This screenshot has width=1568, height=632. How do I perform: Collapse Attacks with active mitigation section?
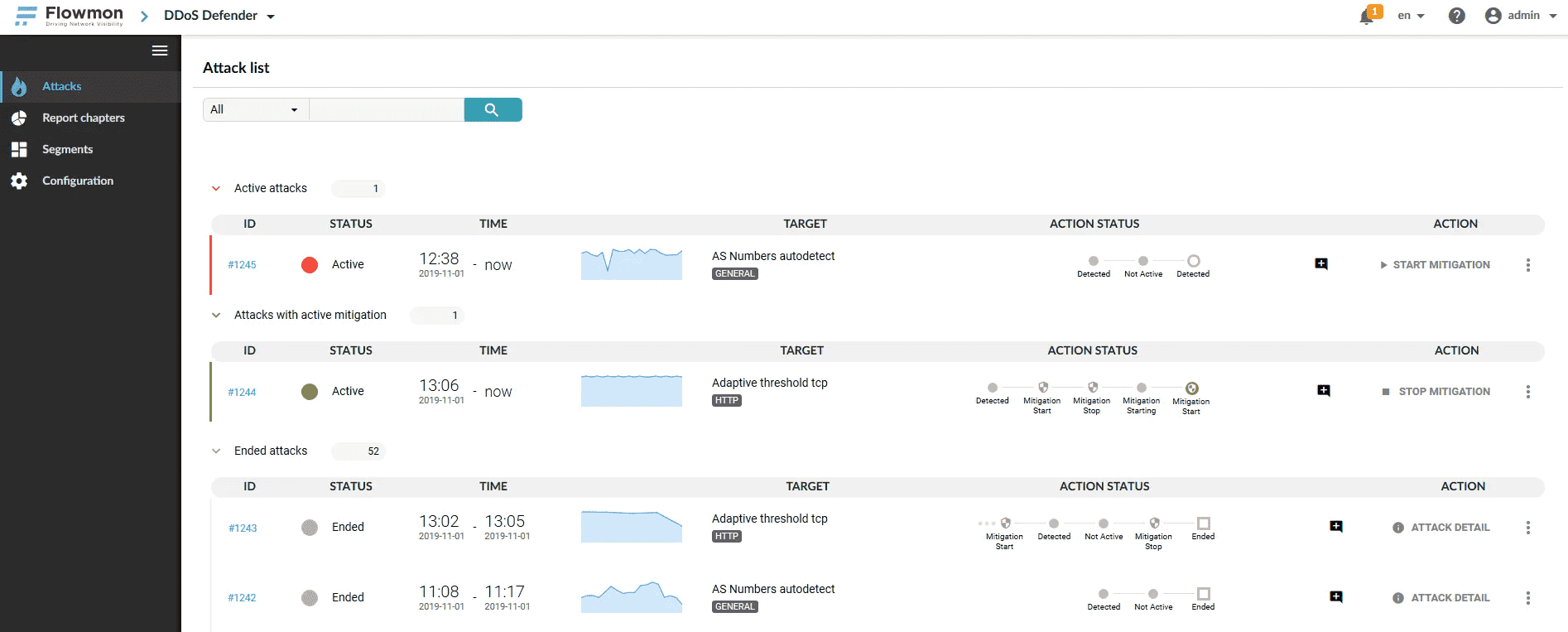(x=216, y=316)
